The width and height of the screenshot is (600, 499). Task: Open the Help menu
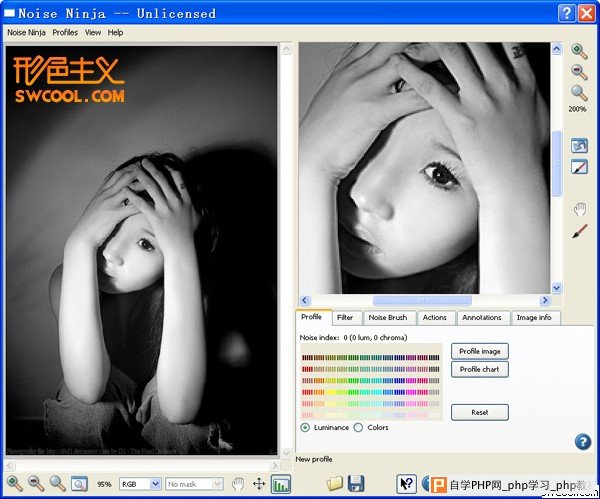(115, 33)
